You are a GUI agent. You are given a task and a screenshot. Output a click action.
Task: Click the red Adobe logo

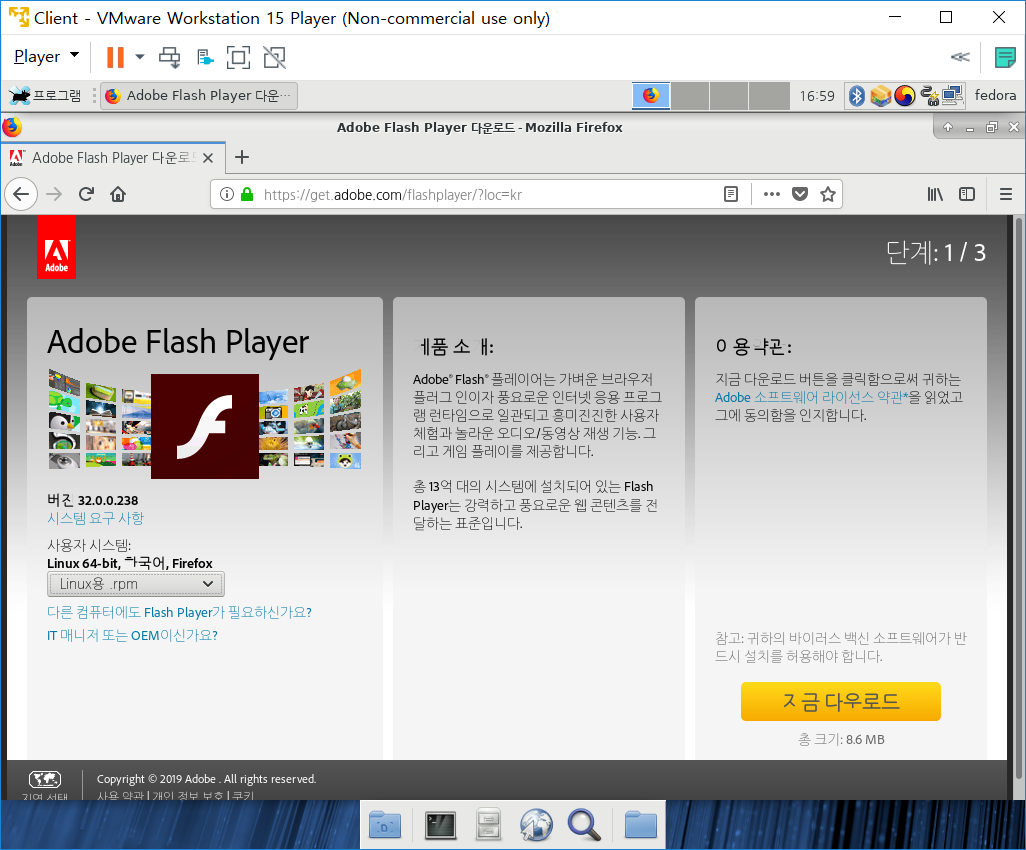[x=56, y=247]
